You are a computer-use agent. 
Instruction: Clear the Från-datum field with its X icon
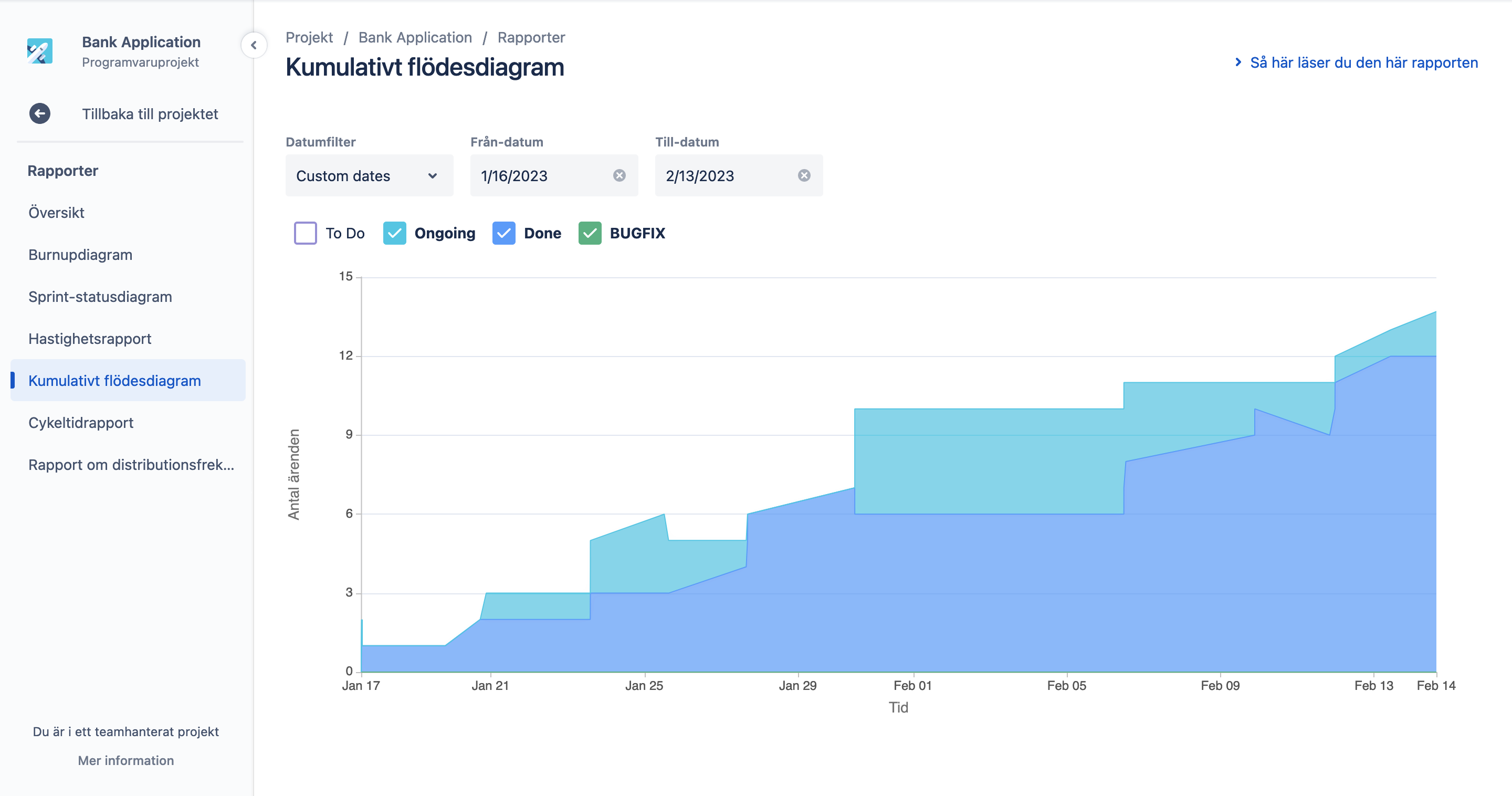pyautogui.click(x=619, y=175)
